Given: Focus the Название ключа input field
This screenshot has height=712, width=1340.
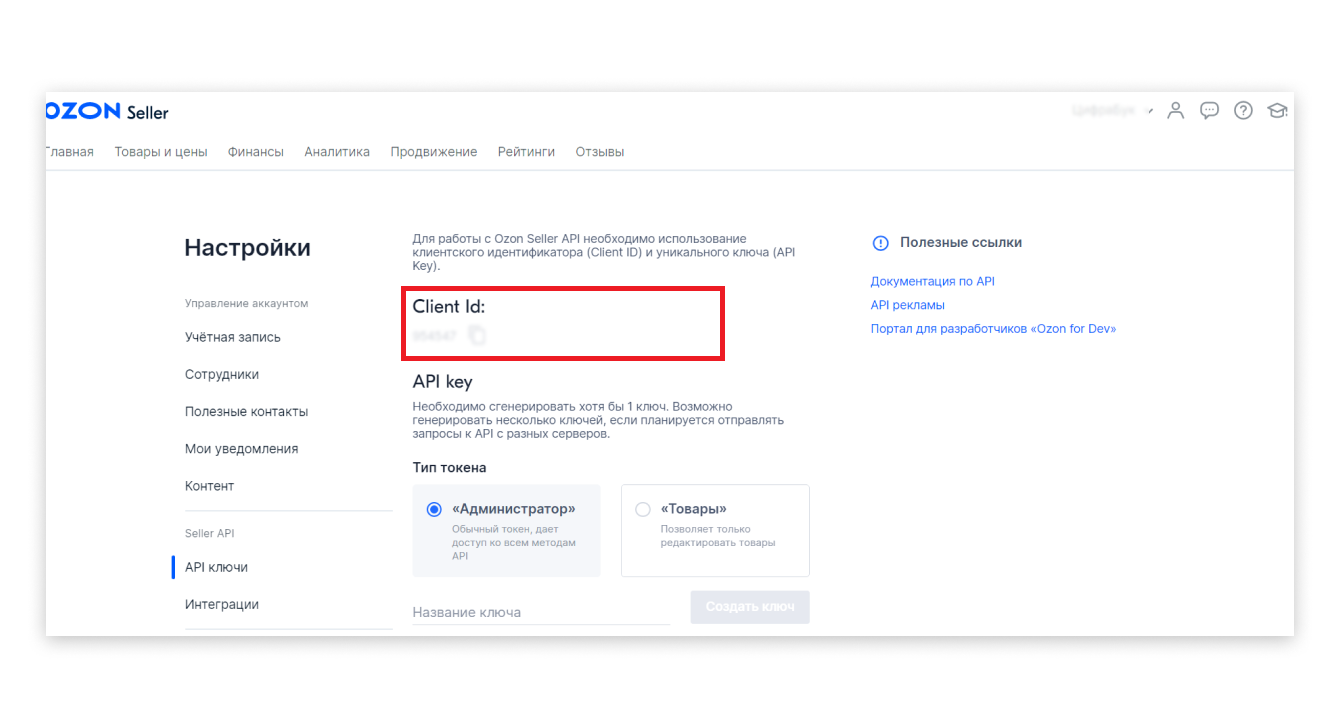Looking at the screenshot, I should point(541,612).
